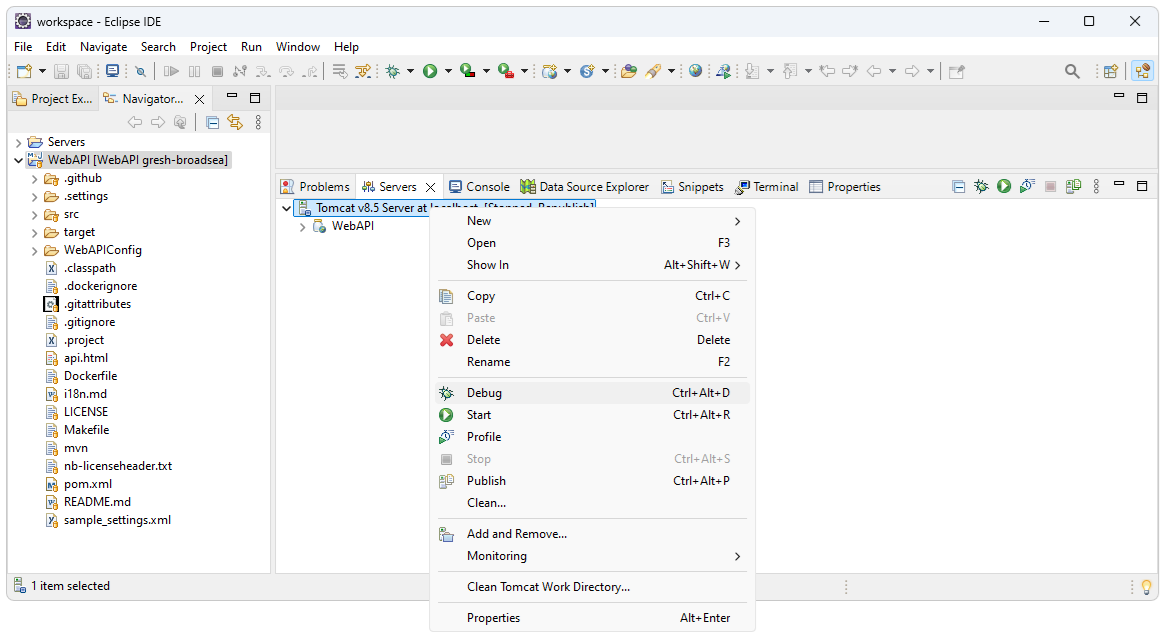The width and height of the screenshot is (1163, 639).
Task: Toggle Use Step Filters in toolbar
Action: [x=363, y=71]
